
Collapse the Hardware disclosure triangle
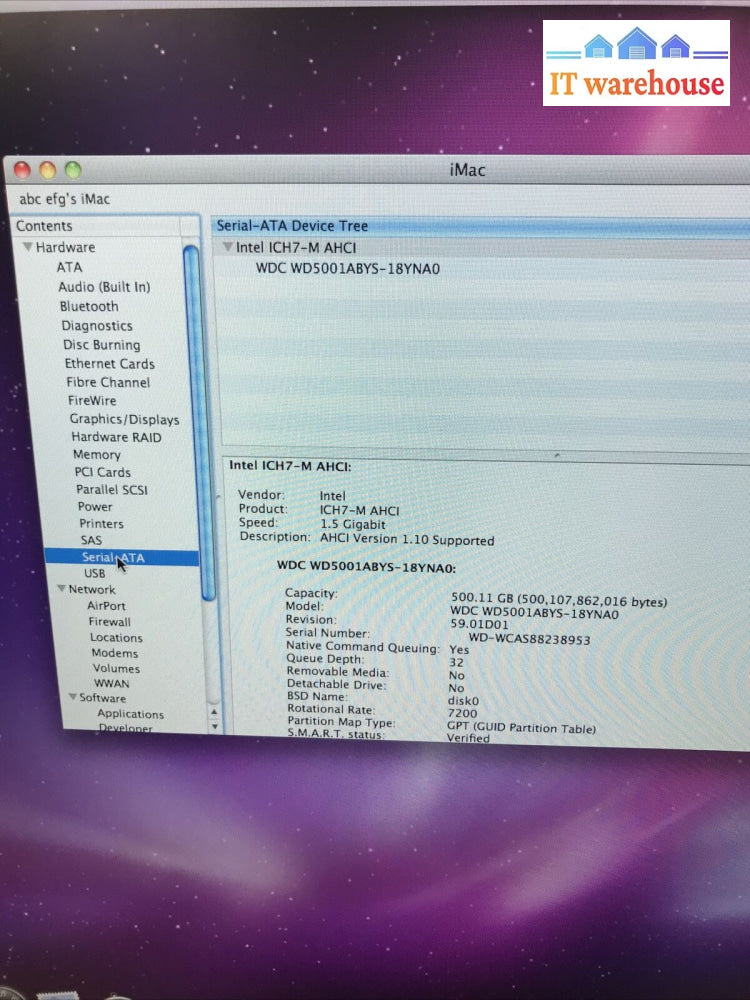coord(28,248)
